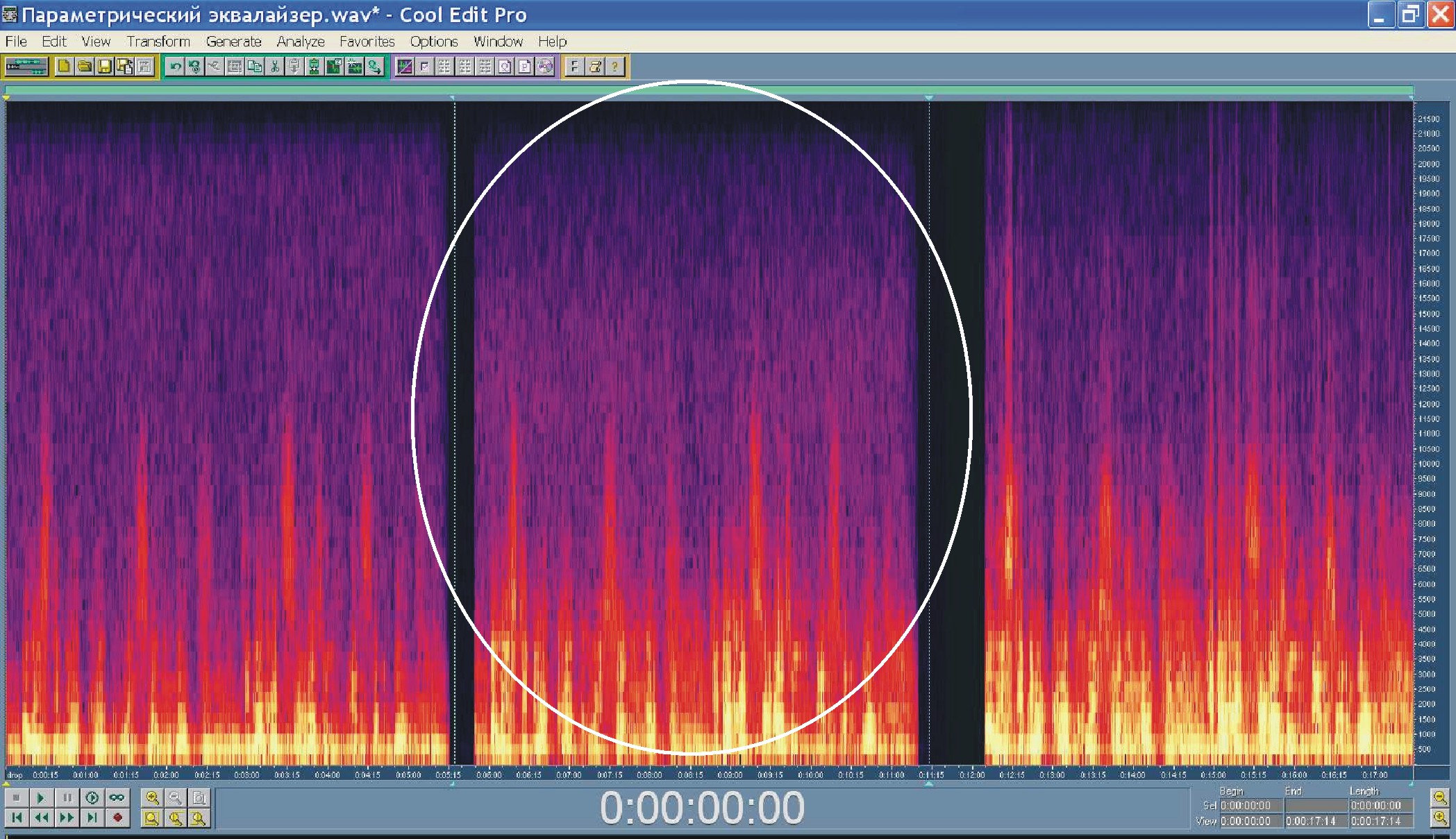The image size is (1456, 839).
Task: Open the Favorites menu
Action: [367, 42]
